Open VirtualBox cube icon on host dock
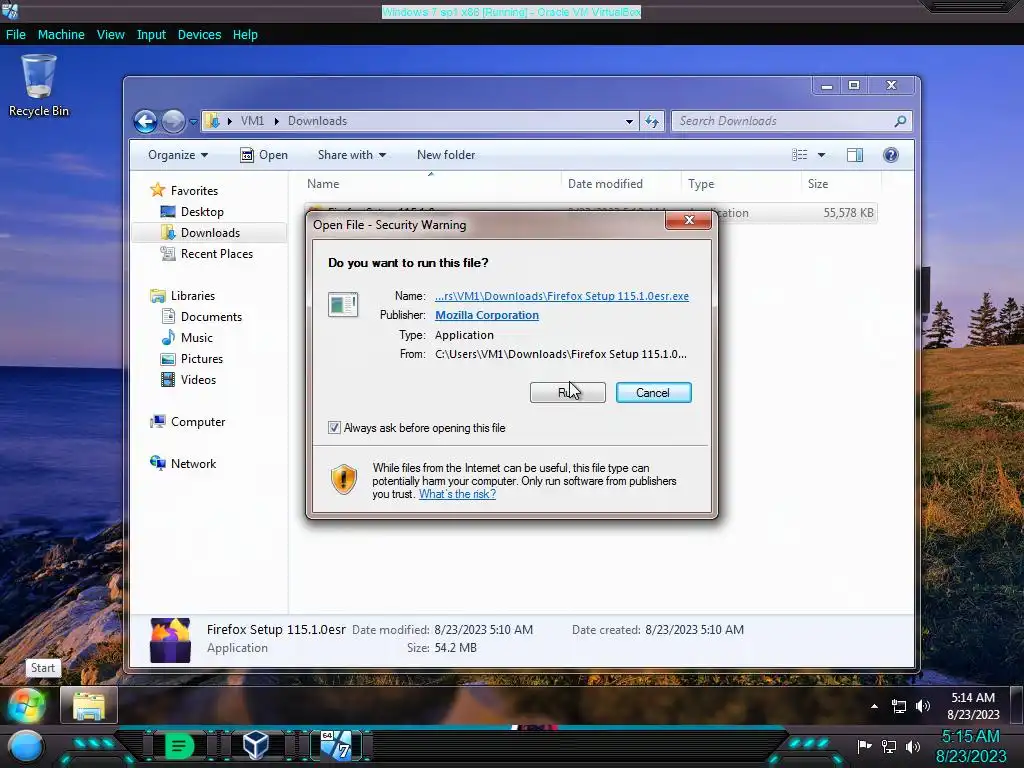The width and height of the screenshot is (1024, 768). coord(255,745)
